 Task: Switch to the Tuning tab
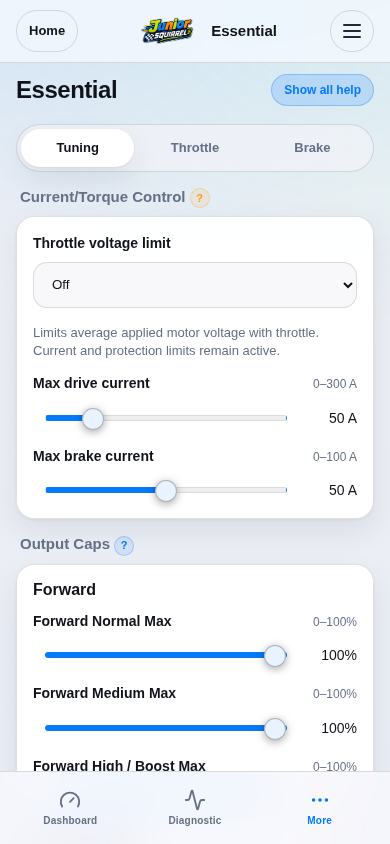[77, 148]
